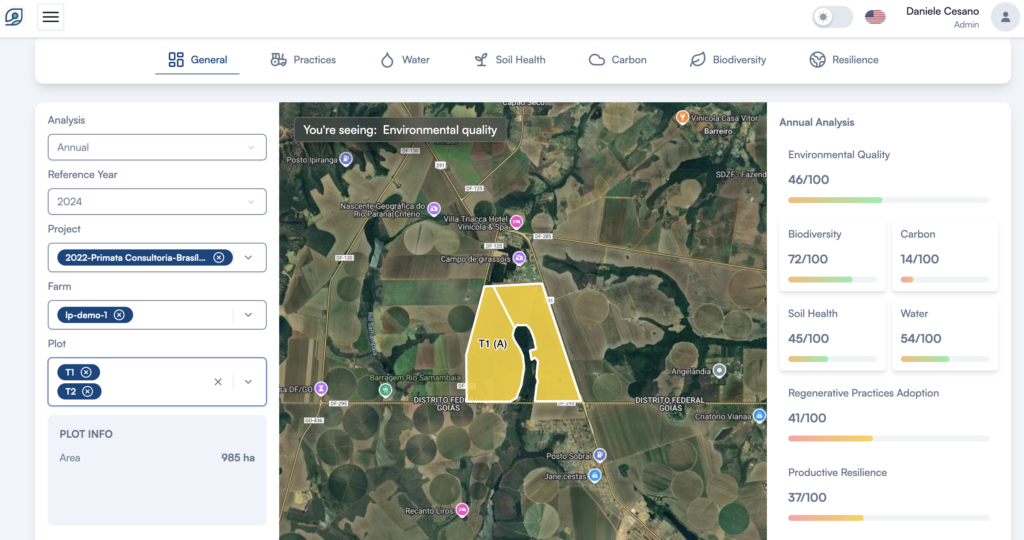Click the Regenerative Practices Adoption 41/100 value
1024x540 pixels.
(807, 418)
